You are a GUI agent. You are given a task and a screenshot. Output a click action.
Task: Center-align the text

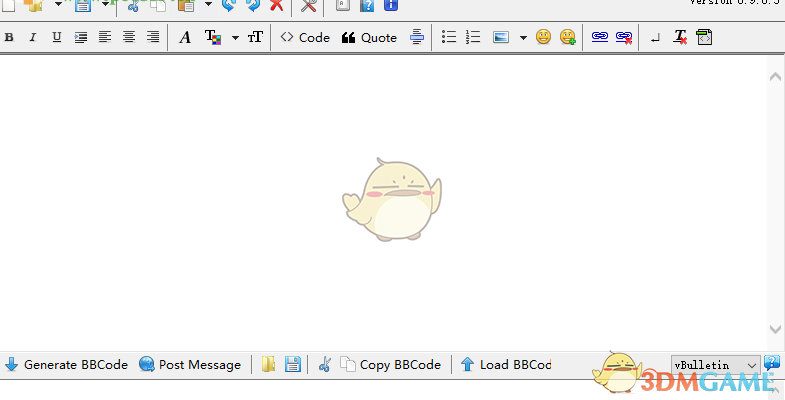click(x=129, y=38)
